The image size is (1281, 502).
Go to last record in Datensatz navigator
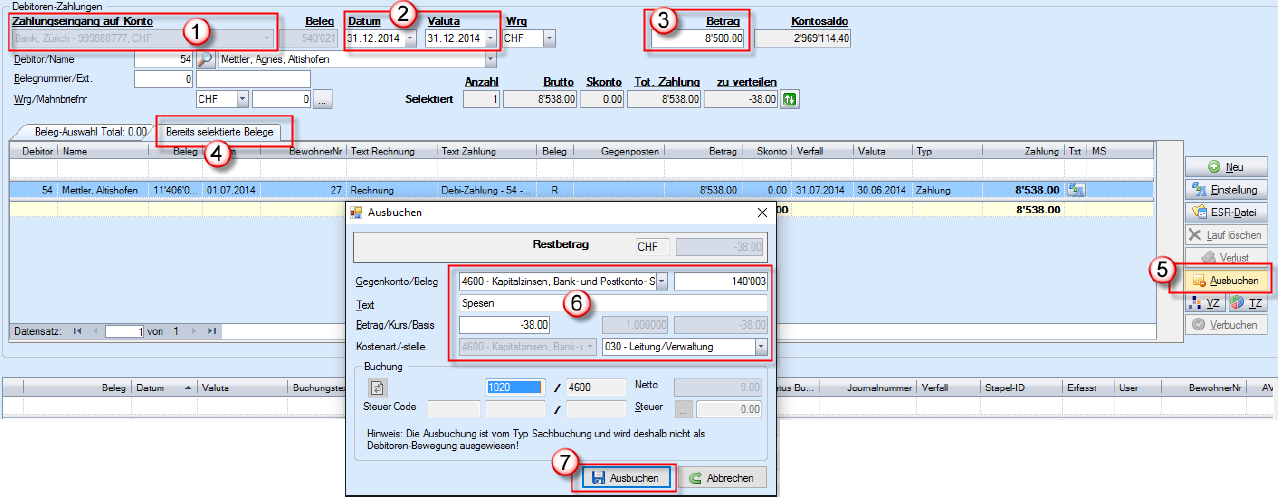(x=211, y=330)
